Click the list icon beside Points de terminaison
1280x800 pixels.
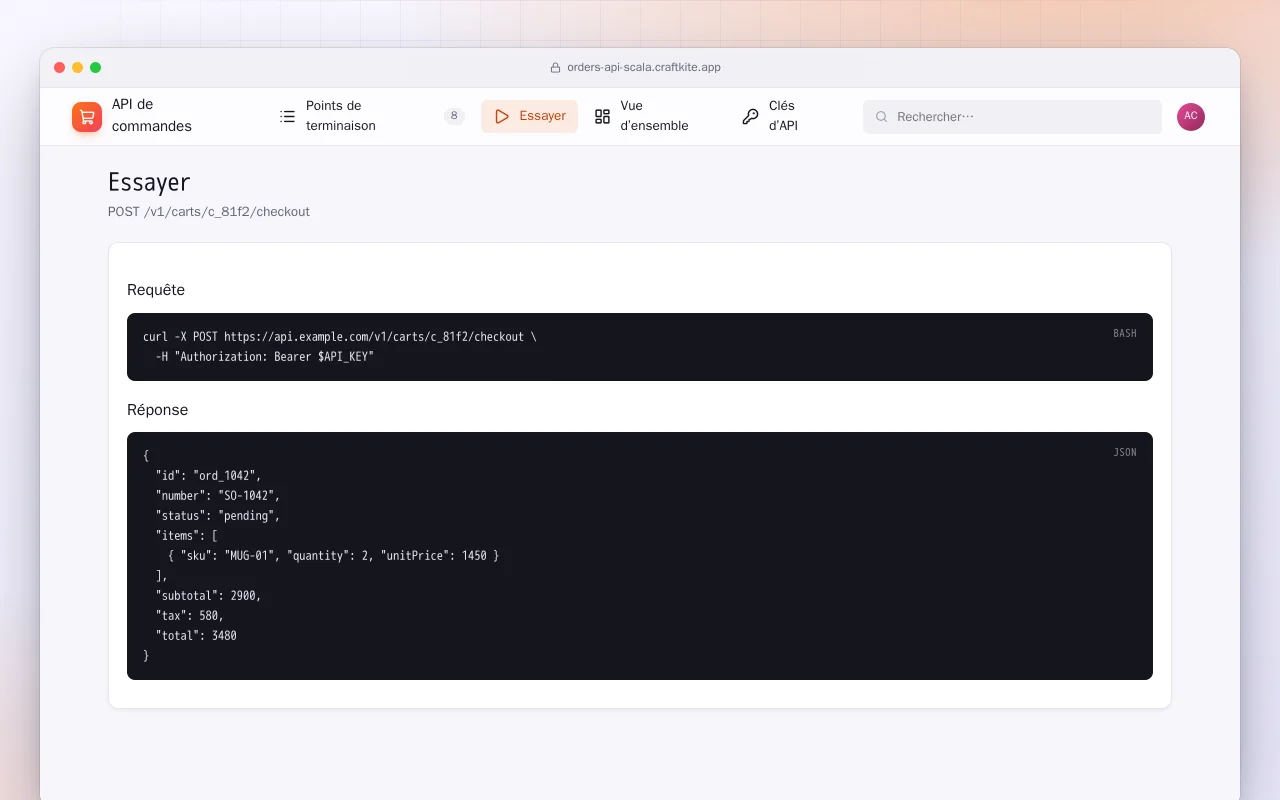click(x=287, y=116)
